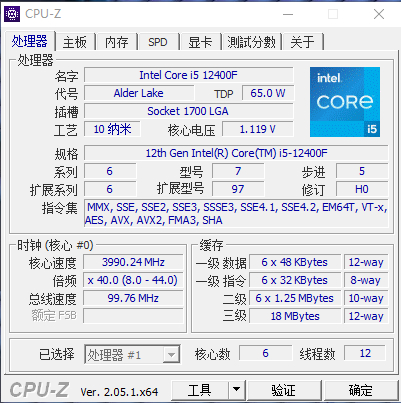Select the 測試分數 benchmark tab
Screen dimensions: 401x403
[252, 42]
